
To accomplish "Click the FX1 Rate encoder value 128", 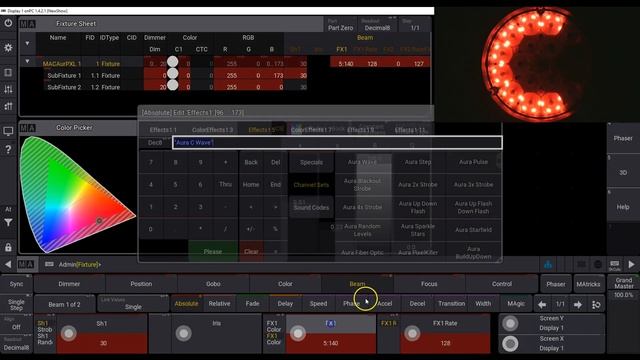I will click(x=445, y=343).
